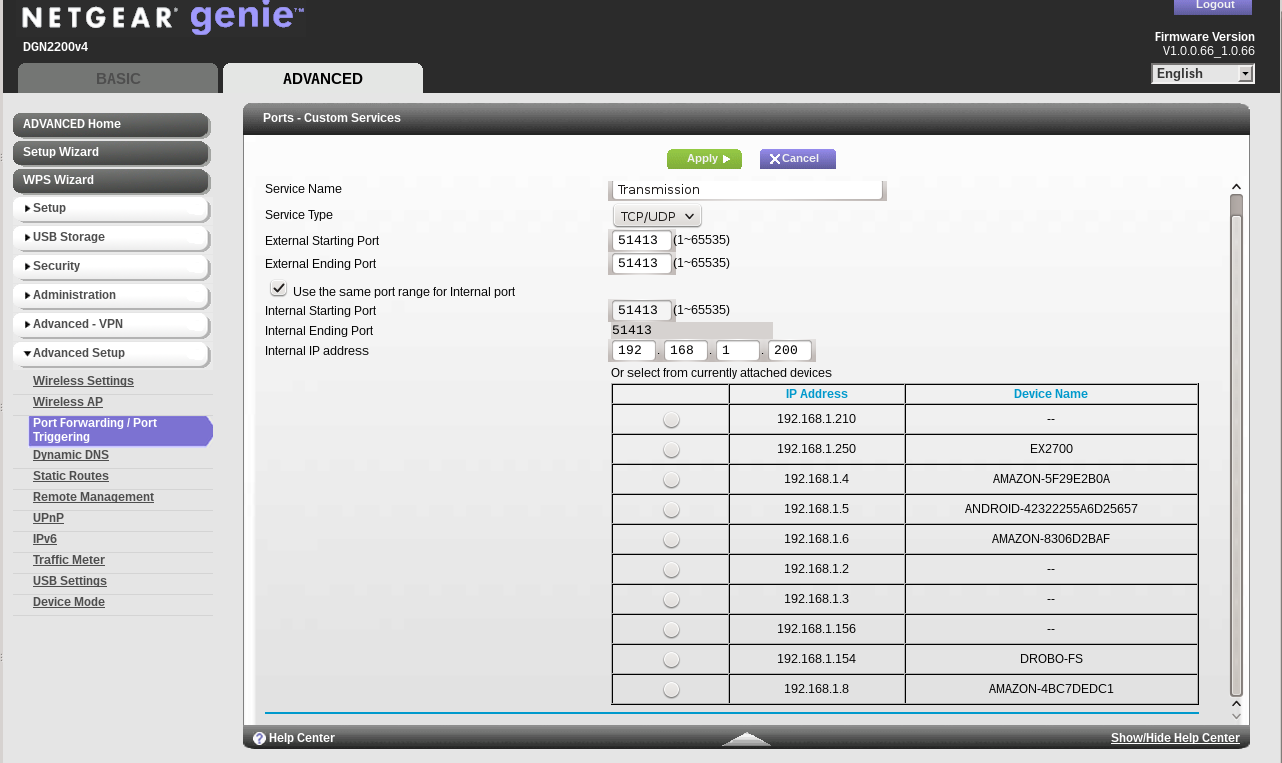The image size is (1282, 763).
Task: Click the IP Address column header
Action: 817,394
